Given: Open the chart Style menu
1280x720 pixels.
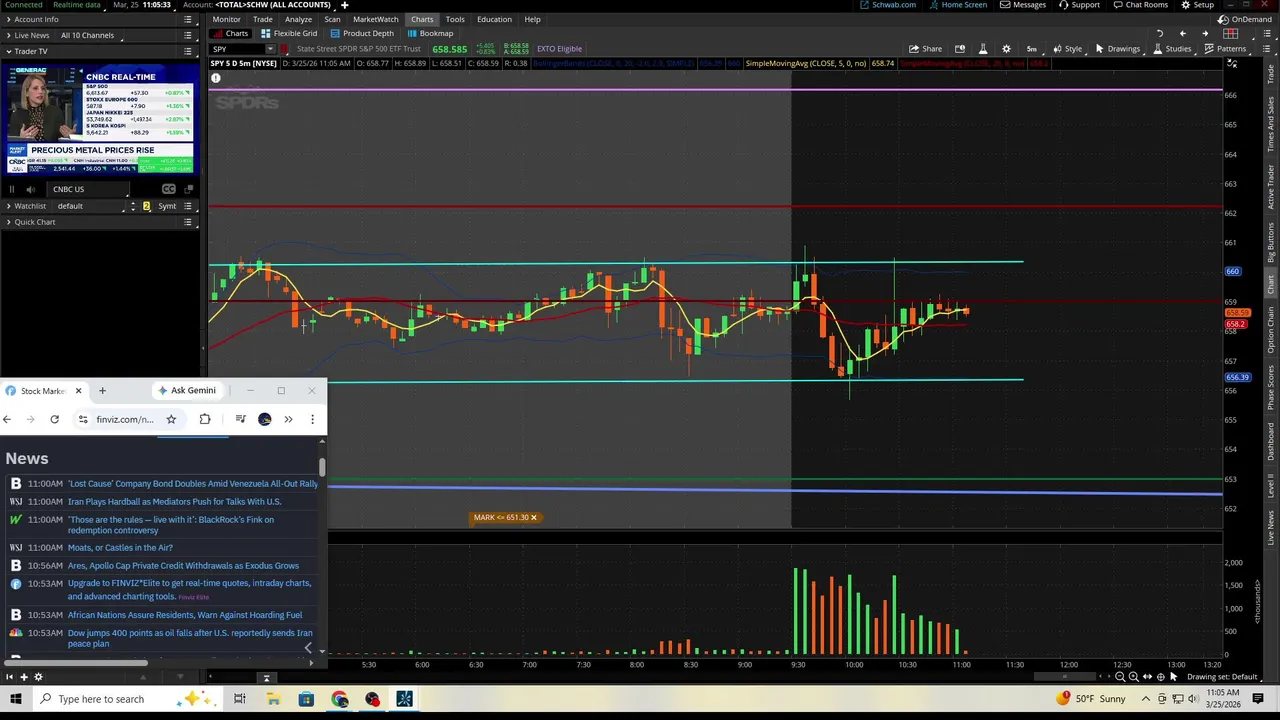Looking at the screenshot, I should [x=1067, y=49].
